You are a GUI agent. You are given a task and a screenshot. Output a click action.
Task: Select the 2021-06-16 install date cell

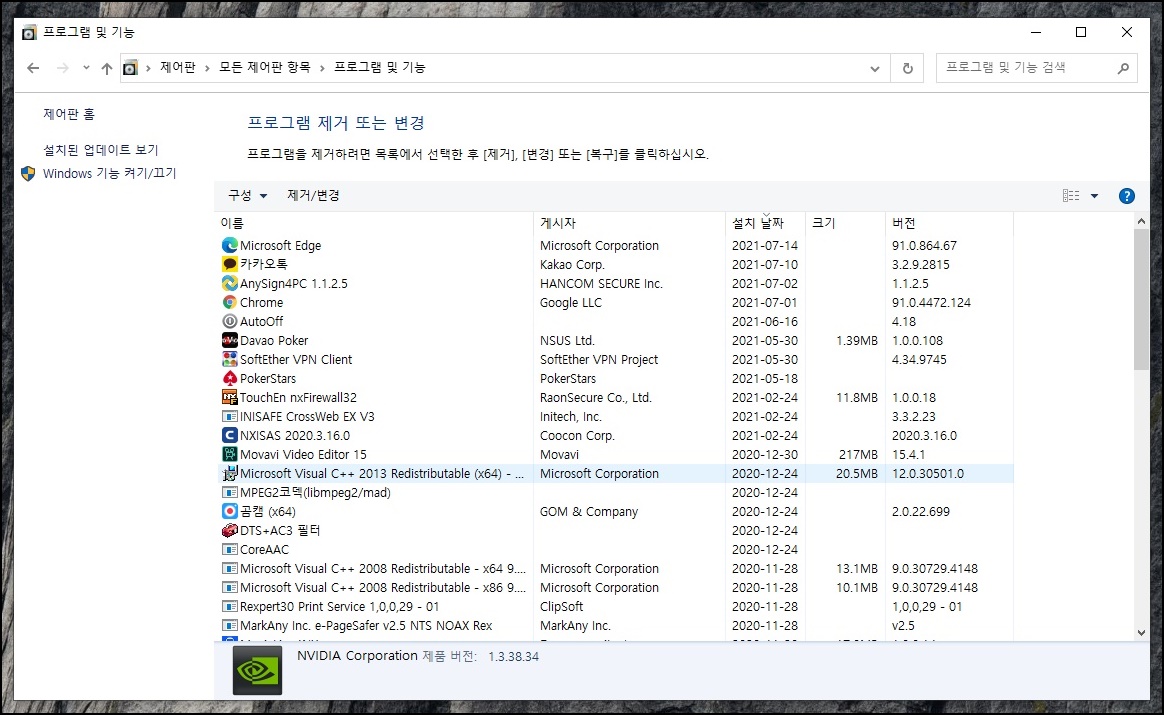click(765, 321)
